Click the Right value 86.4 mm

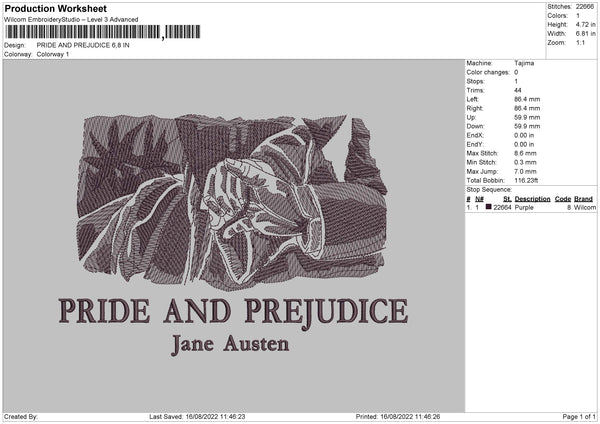[527, 108]
